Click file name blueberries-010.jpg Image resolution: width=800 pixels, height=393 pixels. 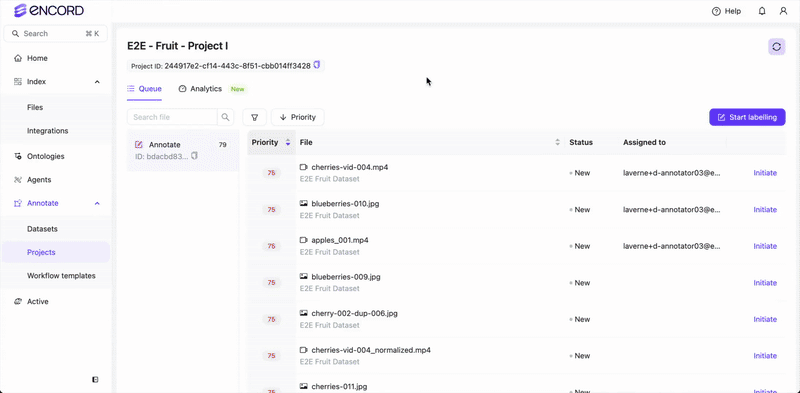345,204
